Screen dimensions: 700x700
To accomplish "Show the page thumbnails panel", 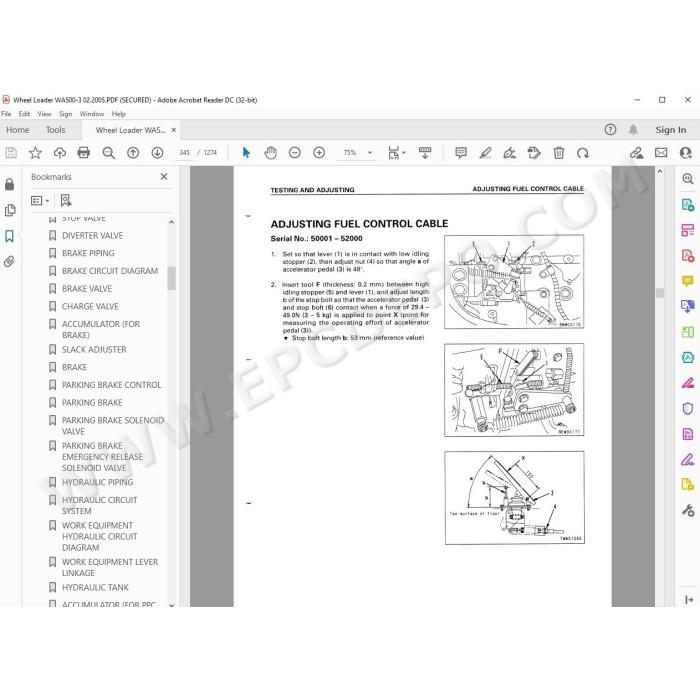I will click(x=9, y=210).
